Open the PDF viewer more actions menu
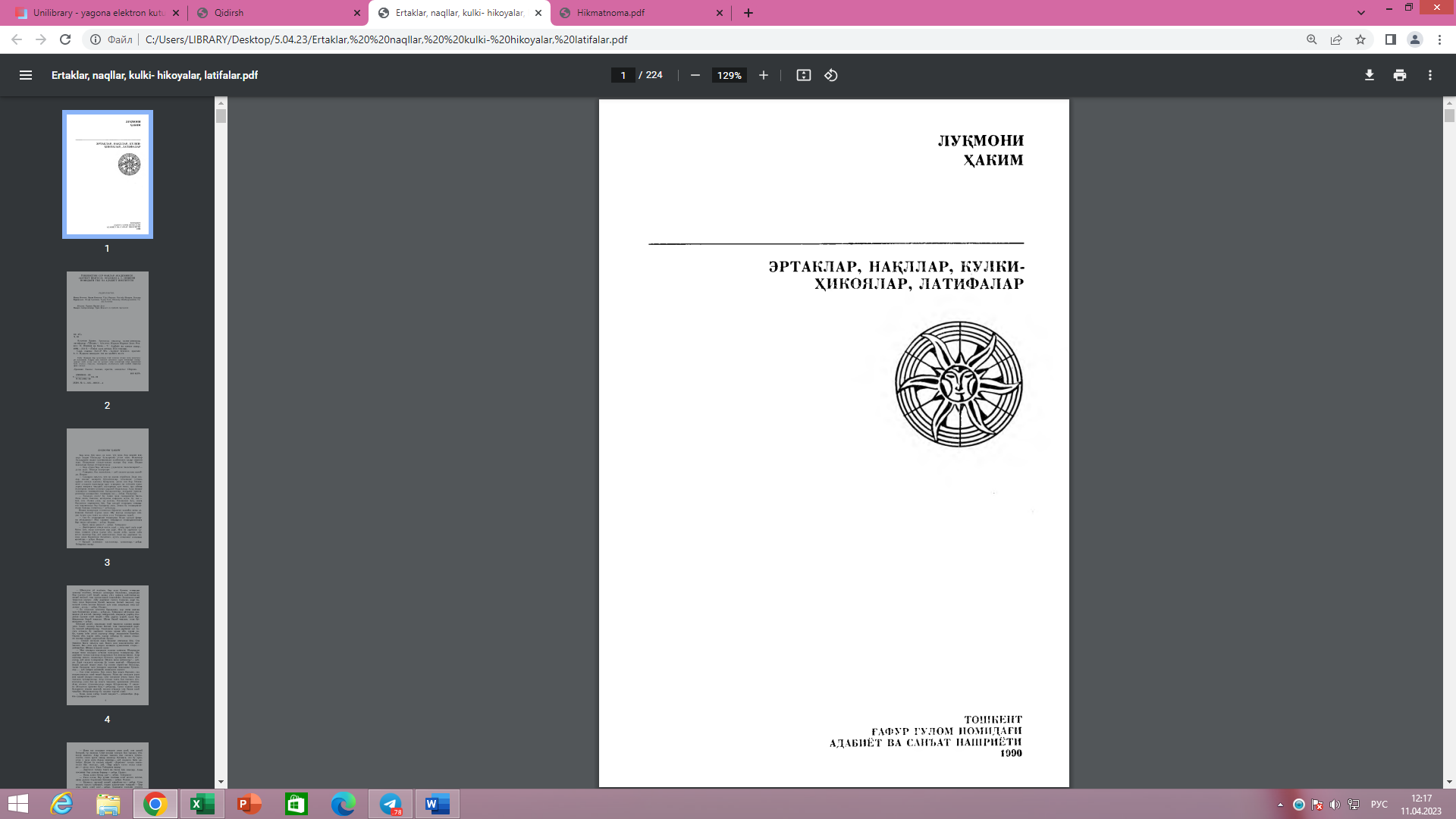This screenshot has width=1456, height=819. pos(1430,75)
